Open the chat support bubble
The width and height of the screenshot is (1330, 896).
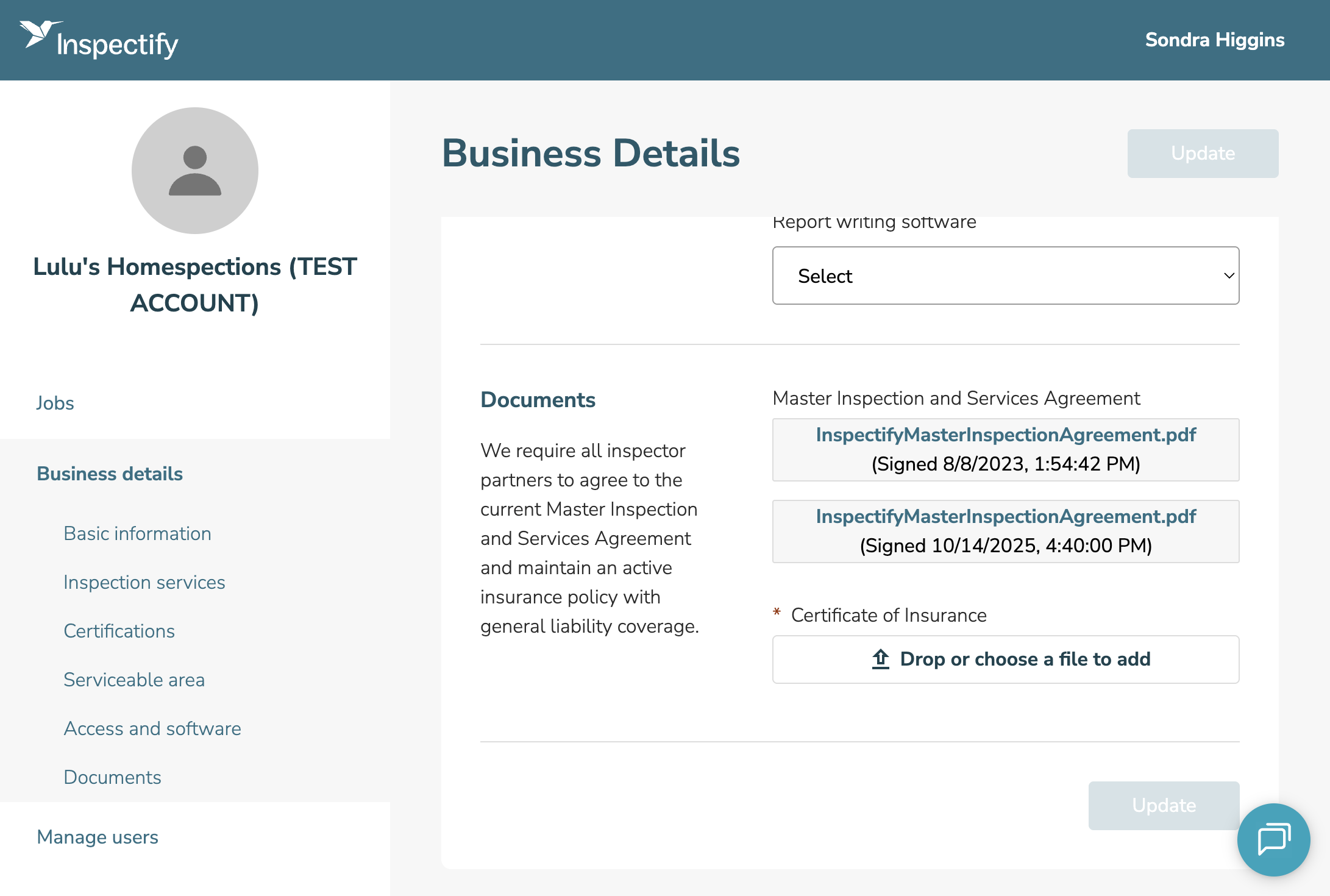coord(1273,839)
